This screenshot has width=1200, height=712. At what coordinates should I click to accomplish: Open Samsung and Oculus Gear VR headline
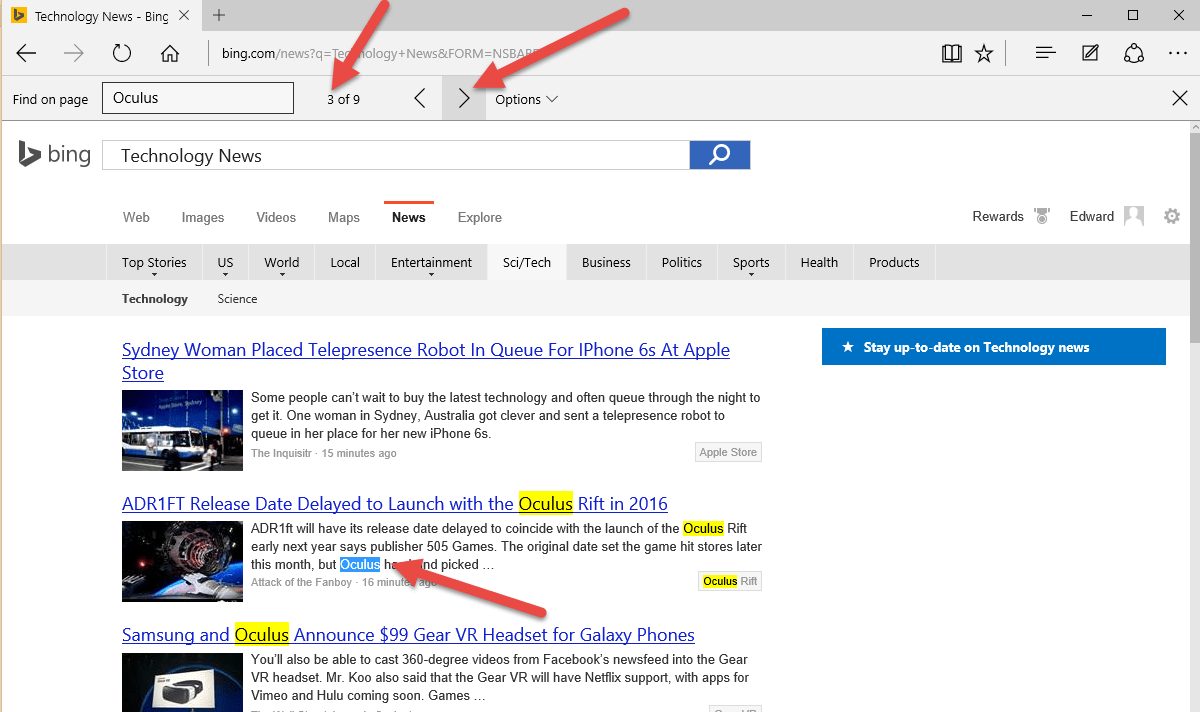[x=408, y=634]
